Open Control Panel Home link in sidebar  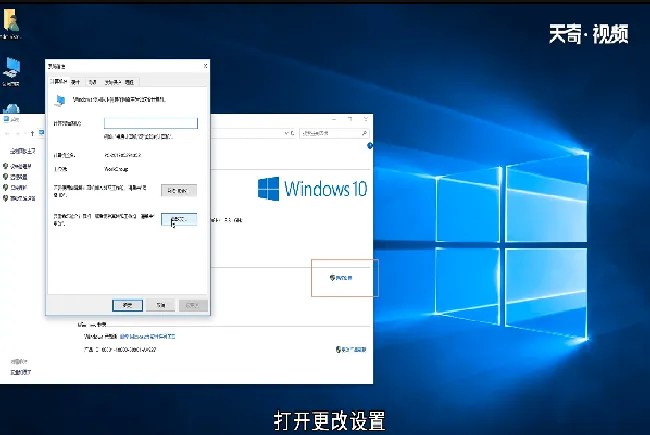(x=23, y=151)
